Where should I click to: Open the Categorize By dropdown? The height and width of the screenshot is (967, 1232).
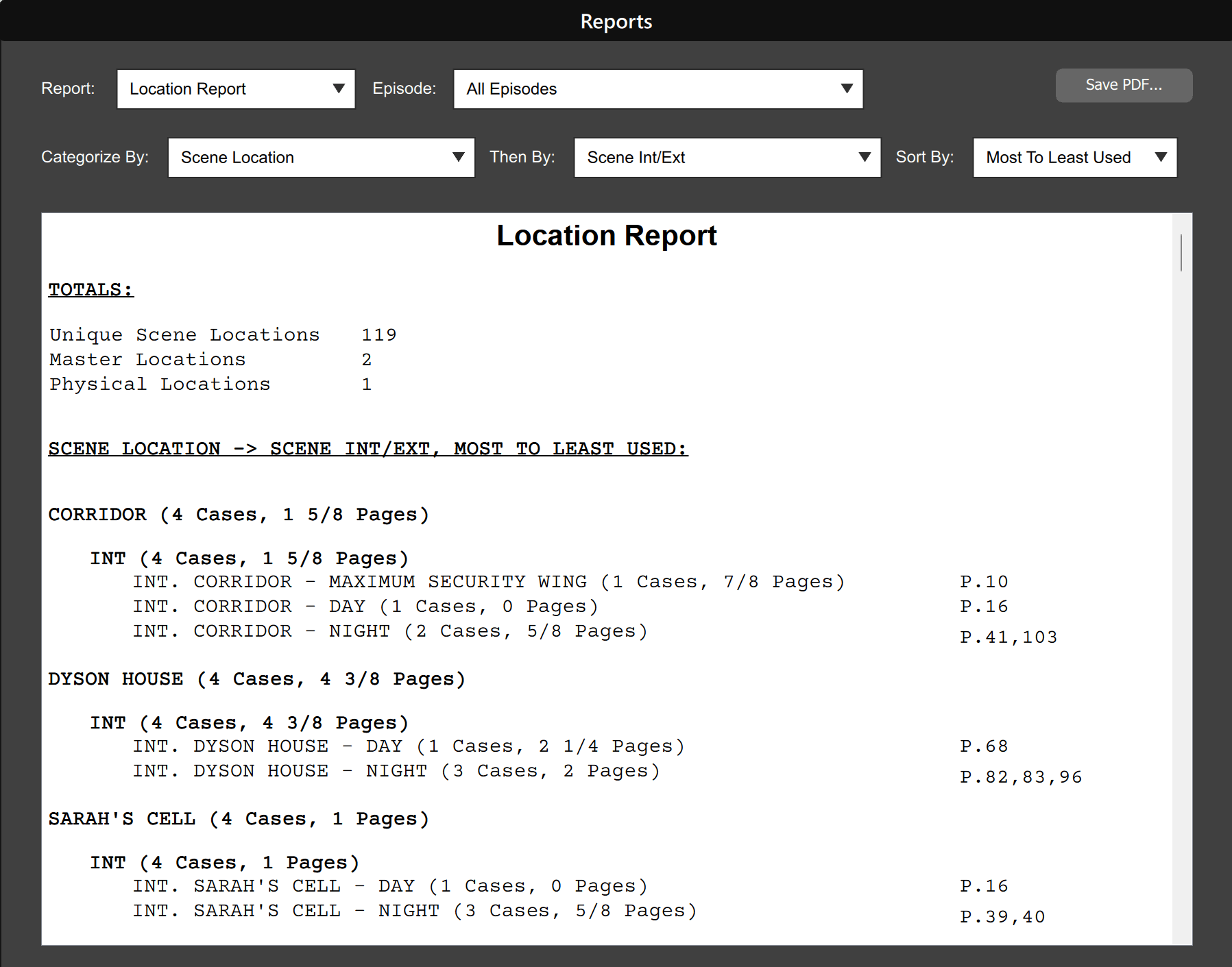tap(321, 158)
